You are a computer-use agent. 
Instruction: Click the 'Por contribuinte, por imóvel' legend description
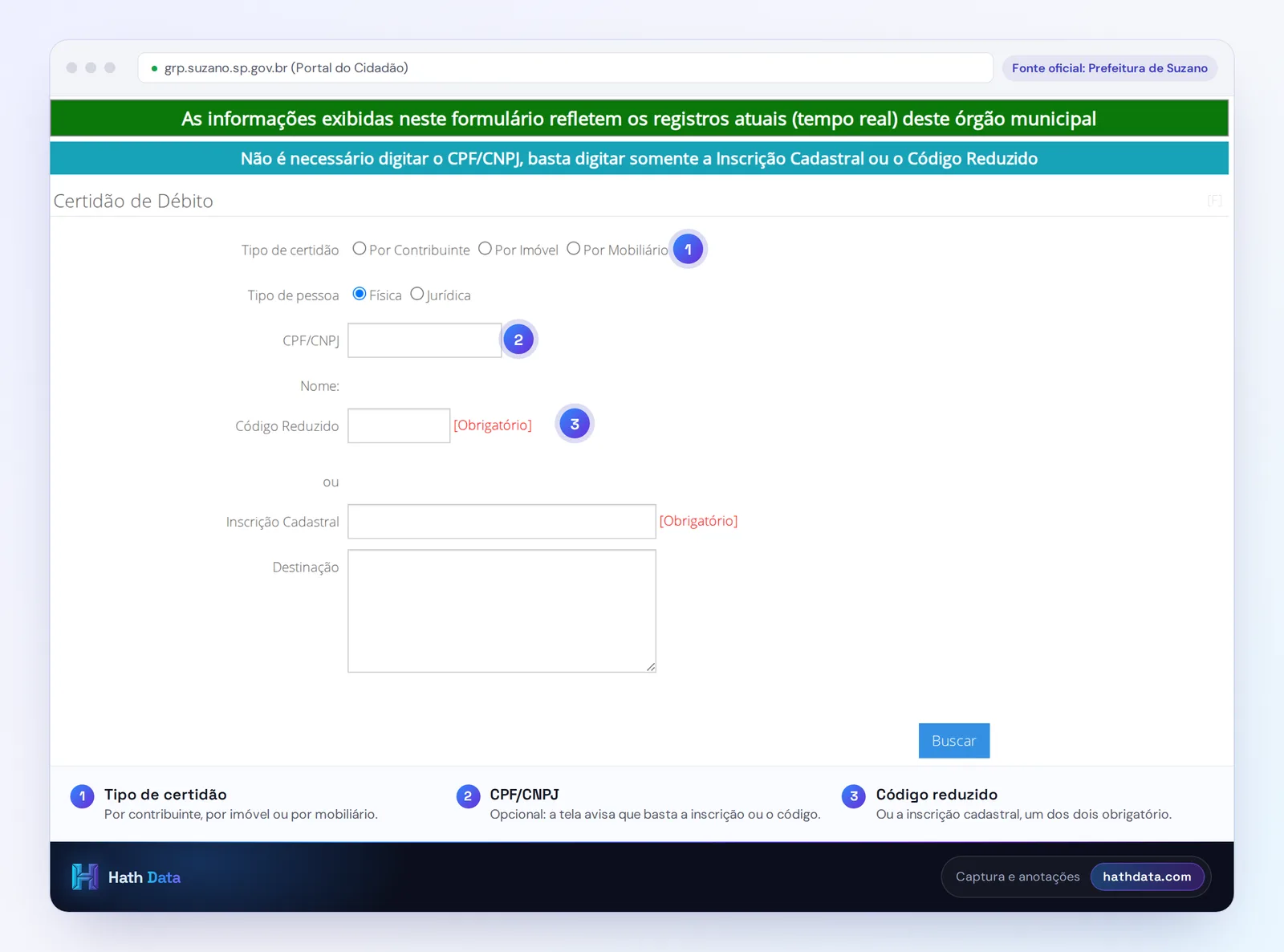tap(241, 814)
